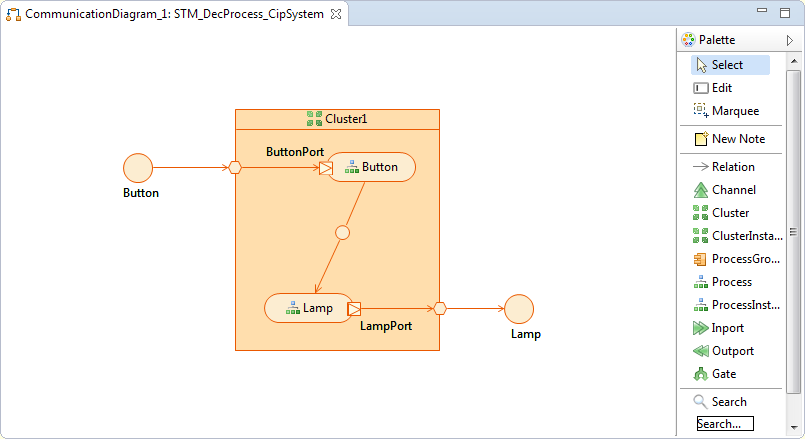The image size is (805, 439).
Task: Activate the CommunicationDiagram_1 editor tab
Action: 170,15
